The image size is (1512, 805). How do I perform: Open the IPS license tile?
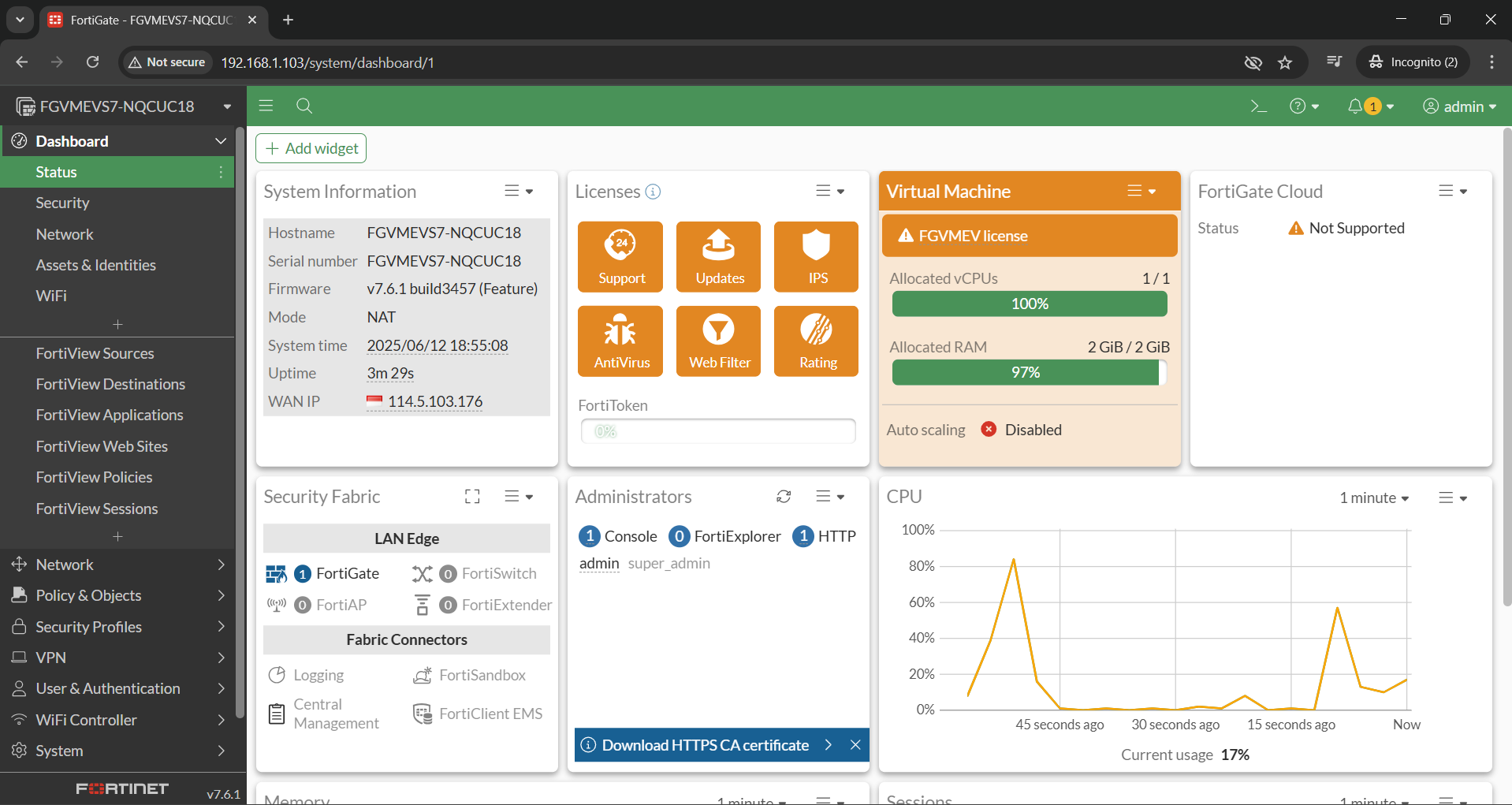click(x=816, y=257)
